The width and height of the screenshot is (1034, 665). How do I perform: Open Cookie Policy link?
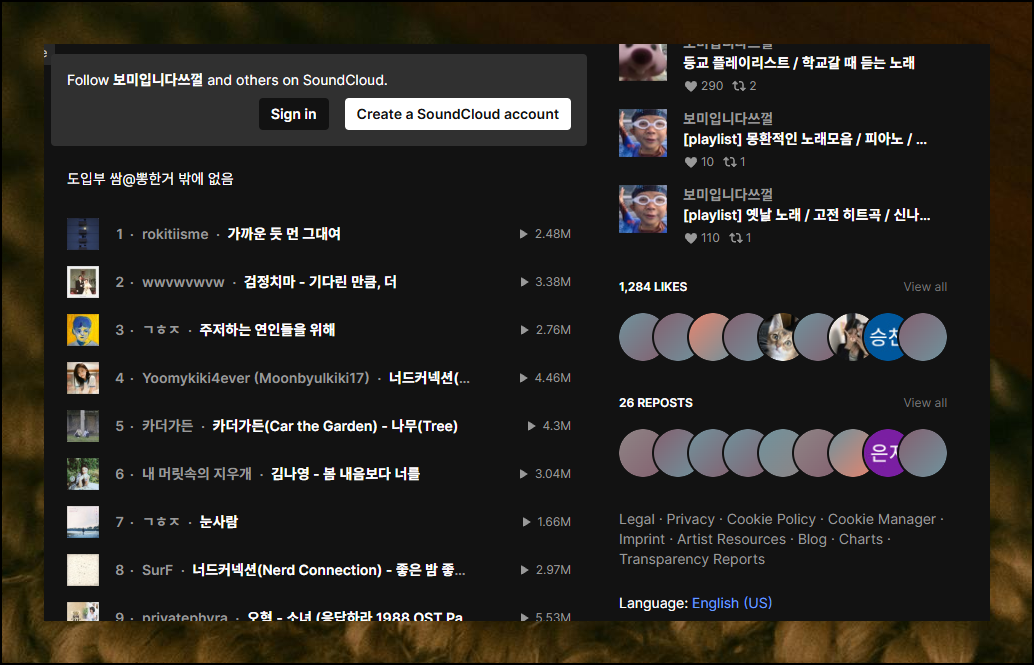[x=771, y=519]
